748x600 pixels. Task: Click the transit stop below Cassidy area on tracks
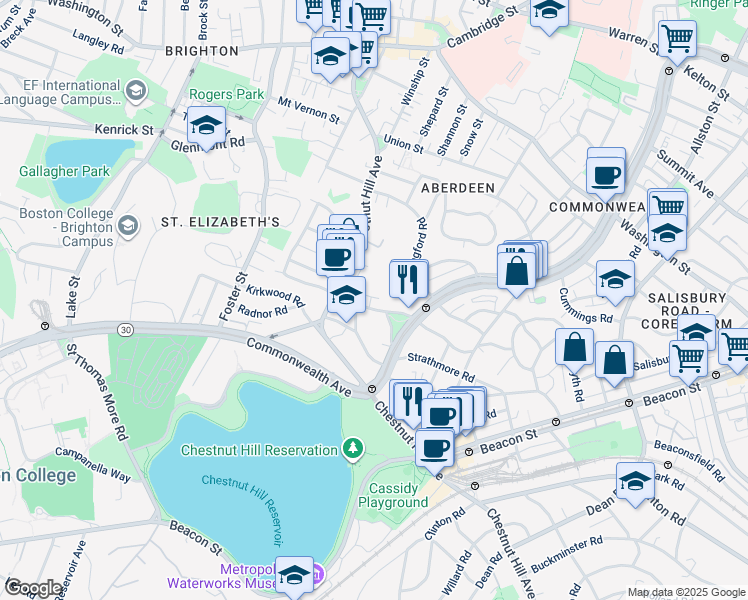tap(475, 486)
